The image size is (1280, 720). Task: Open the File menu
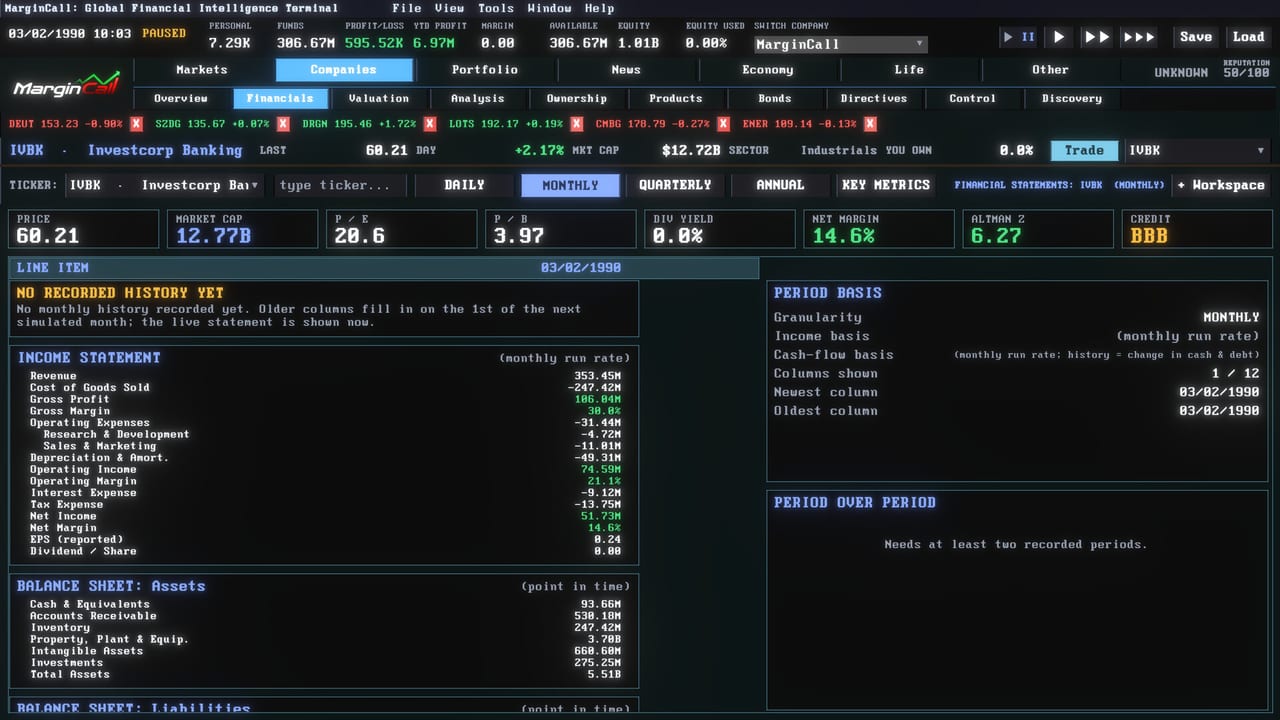pos(407,8)
